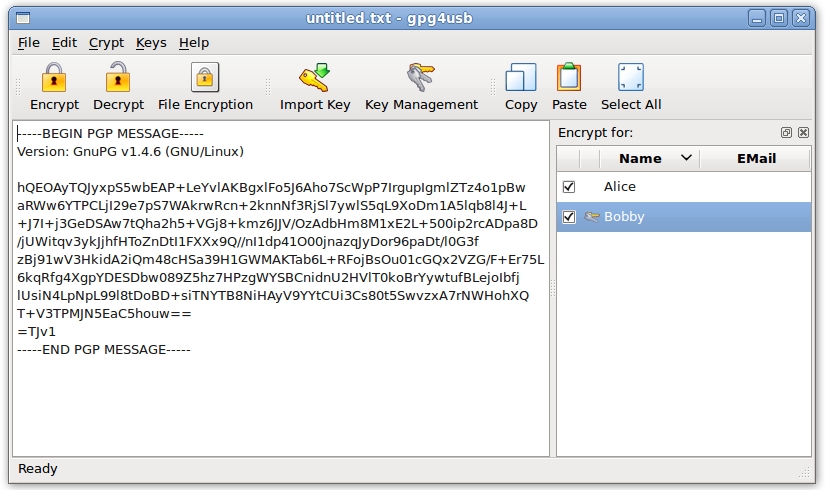Click the Version: GnuPG v1.4.6 line

click(x=130, y=152)
